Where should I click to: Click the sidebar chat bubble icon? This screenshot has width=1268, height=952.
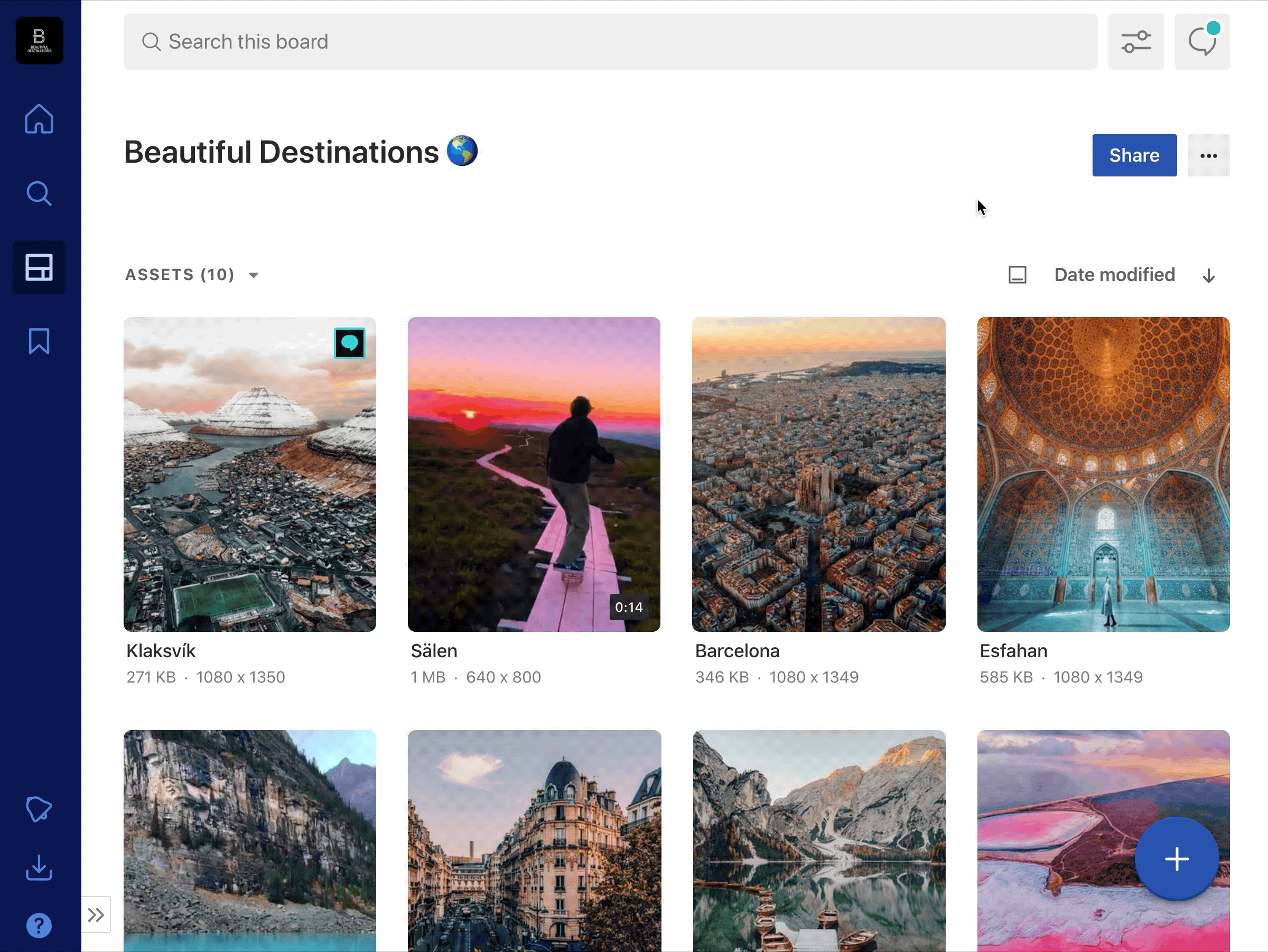(39, 809)
